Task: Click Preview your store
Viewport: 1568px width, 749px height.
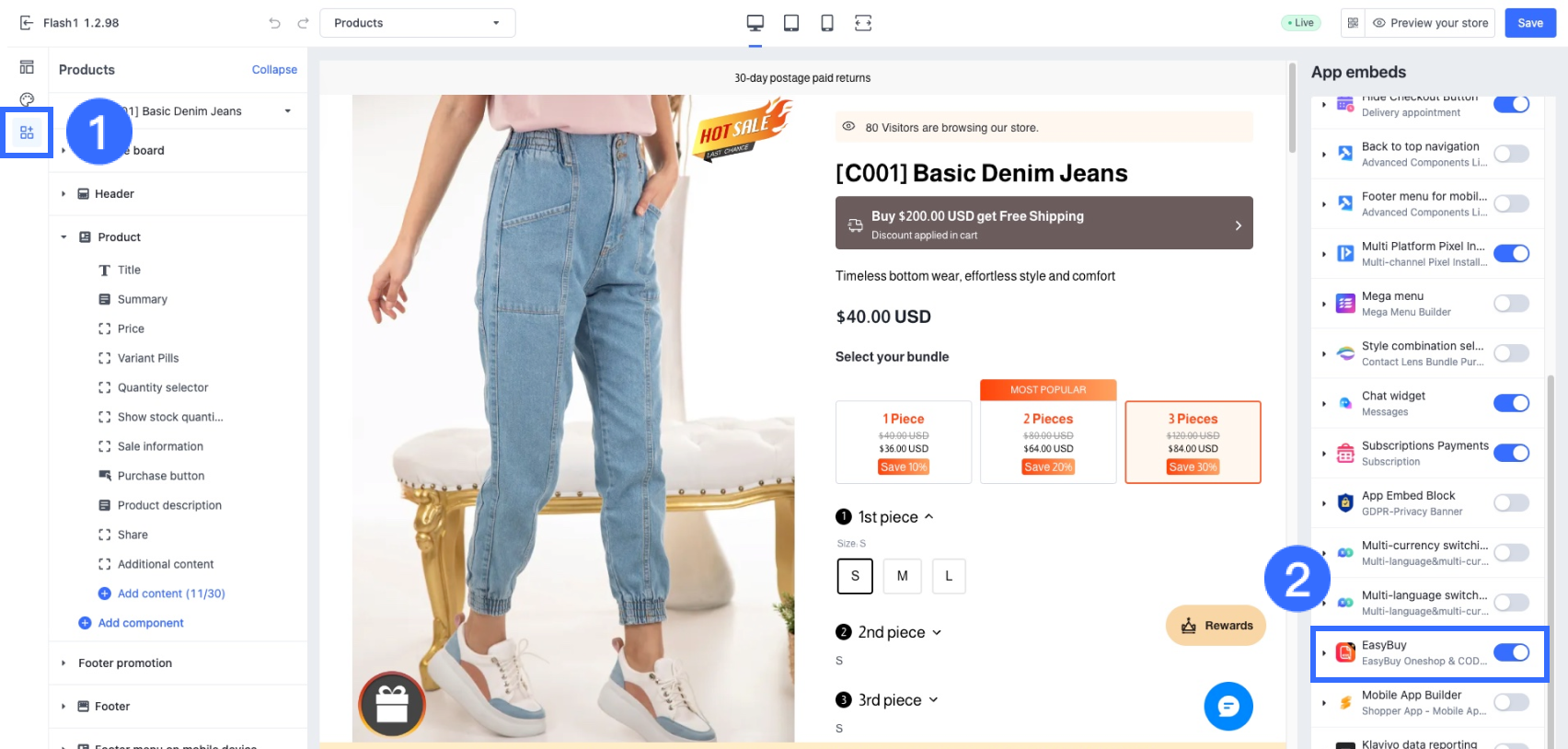Action: 1430,23
